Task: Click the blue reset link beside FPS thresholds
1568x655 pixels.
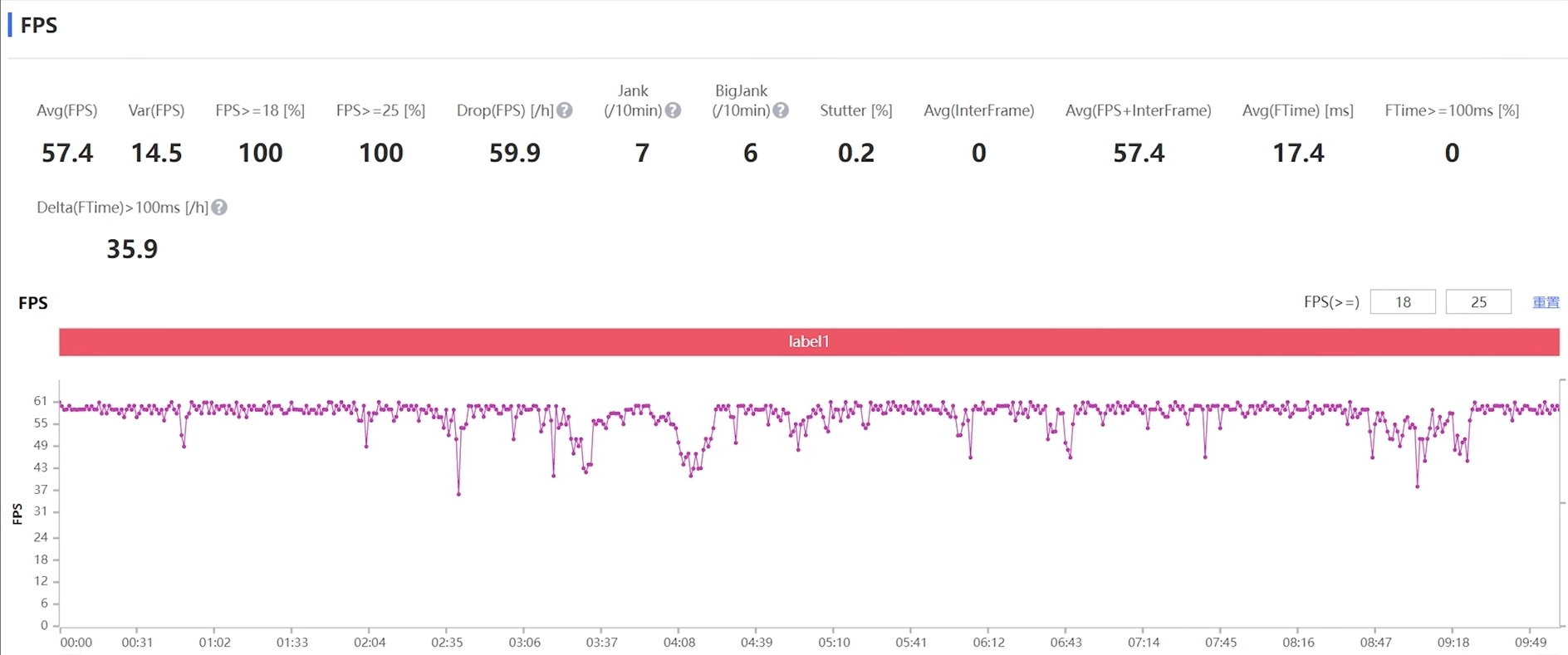Action: coord(1546,302)
